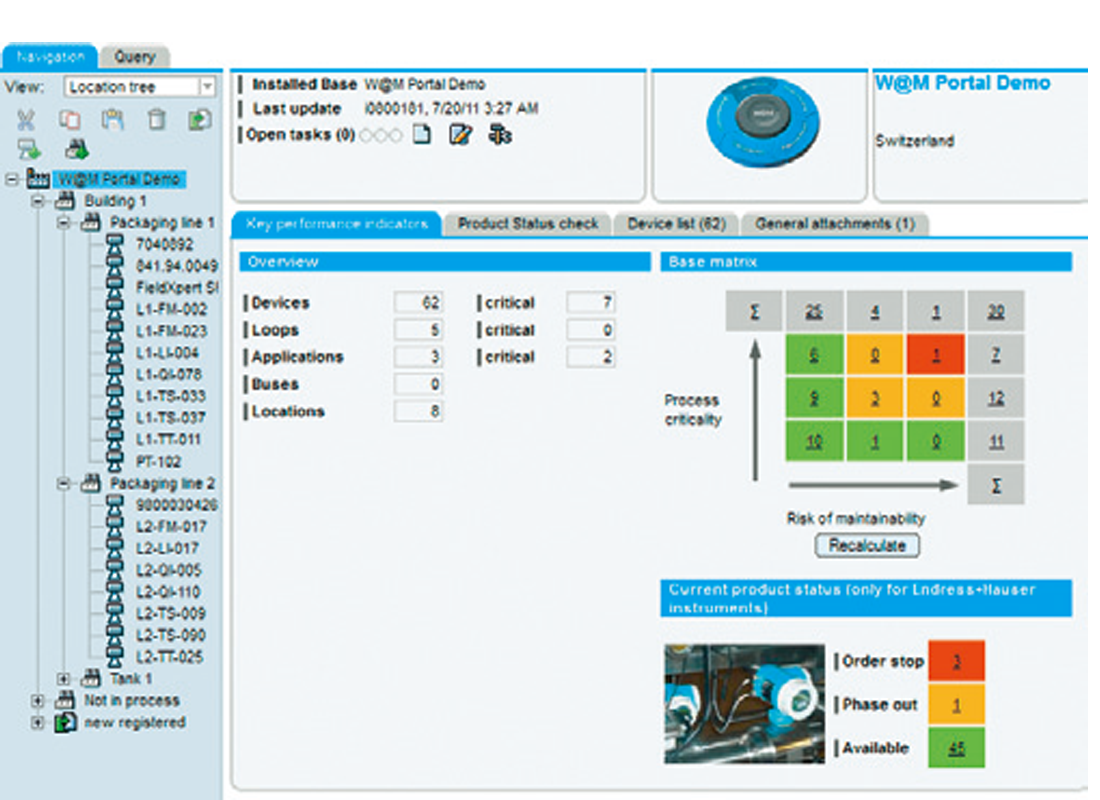Click the device icon beside L2-FM-017
This screenshot has width=1100, height=800.
pyautogui.click(x=114, y=526)
